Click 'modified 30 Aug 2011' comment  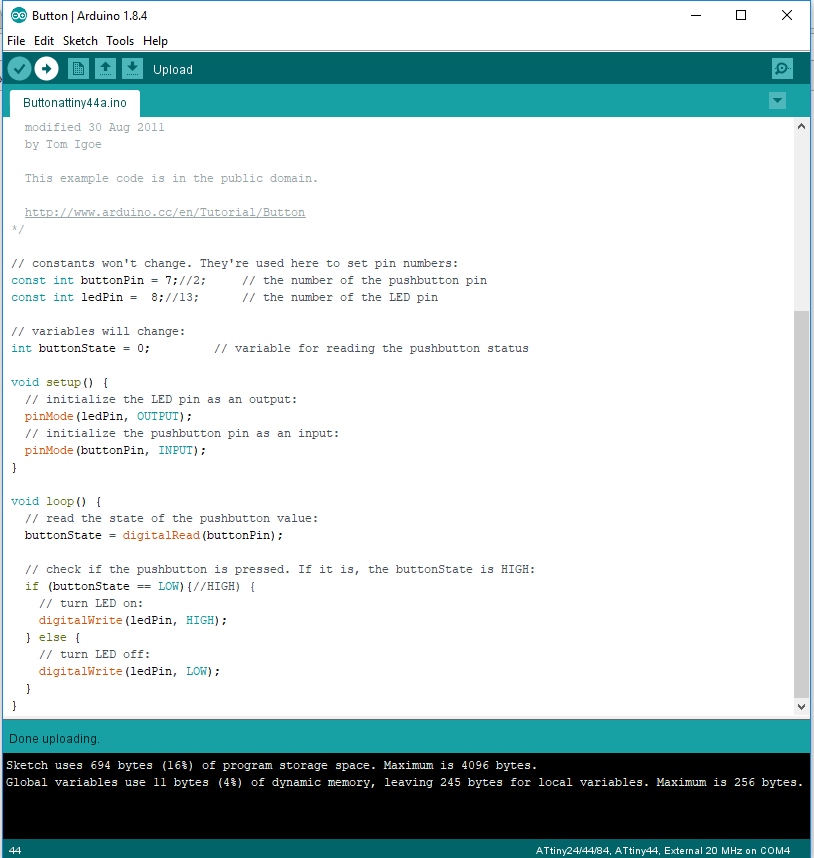tap(94, 127)
